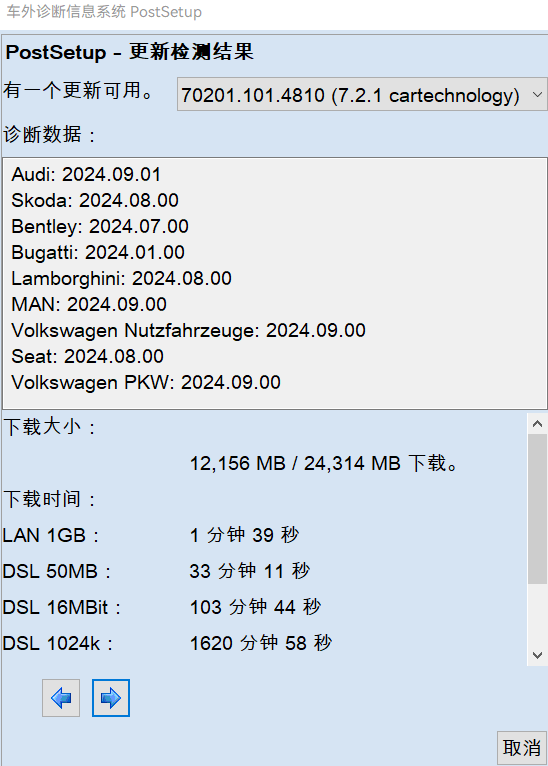Click the DSL 1024k download time row
This screenshot has width=548, height=766.
pos(167,643)
